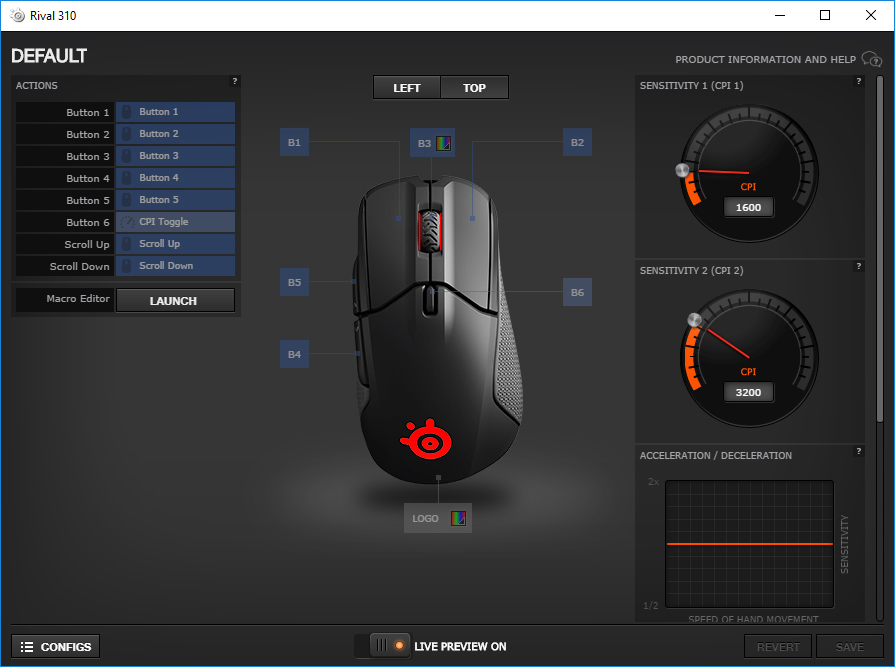
Task: Open help for Acceleration / Deceleration panel
Action: click(858, 451)
